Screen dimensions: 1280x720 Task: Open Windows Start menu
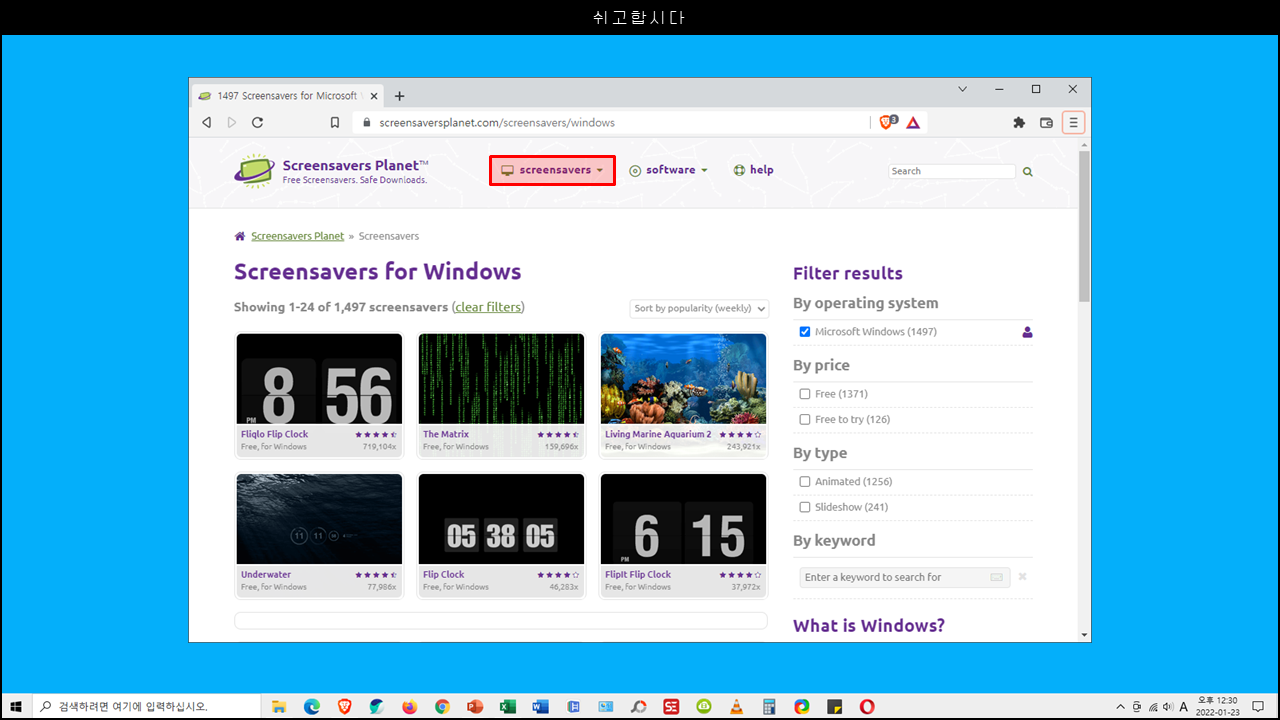click(16, 706)
